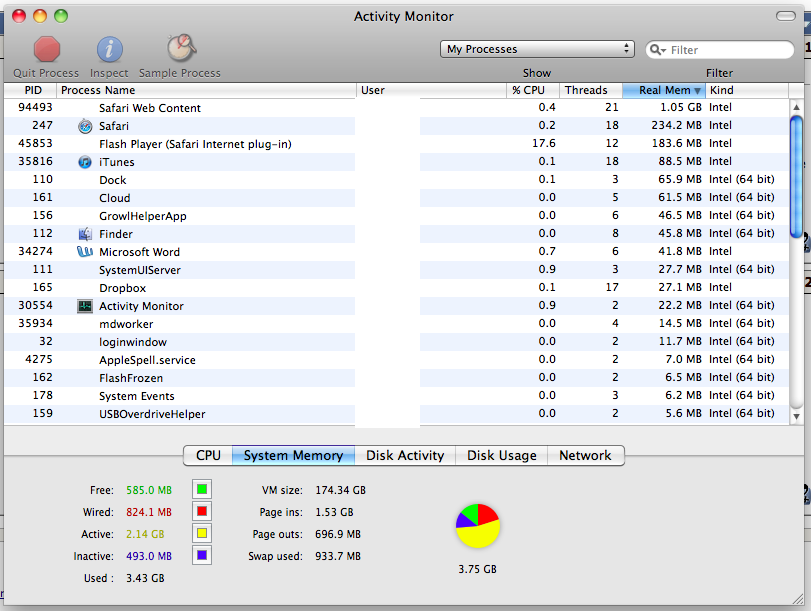Select the Dropbox process row
The width and height of the screenshot is (811, 611).
[x=397, y=288]
